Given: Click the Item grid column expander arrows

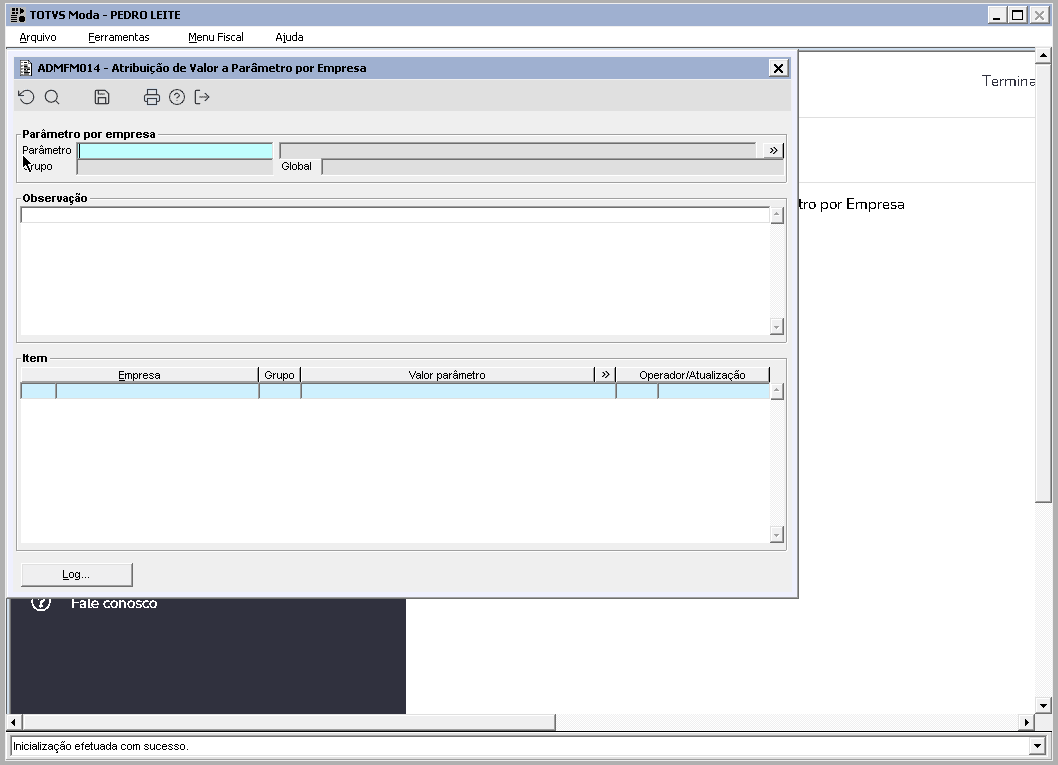Looking at the screenshot, I should [605, 374].
